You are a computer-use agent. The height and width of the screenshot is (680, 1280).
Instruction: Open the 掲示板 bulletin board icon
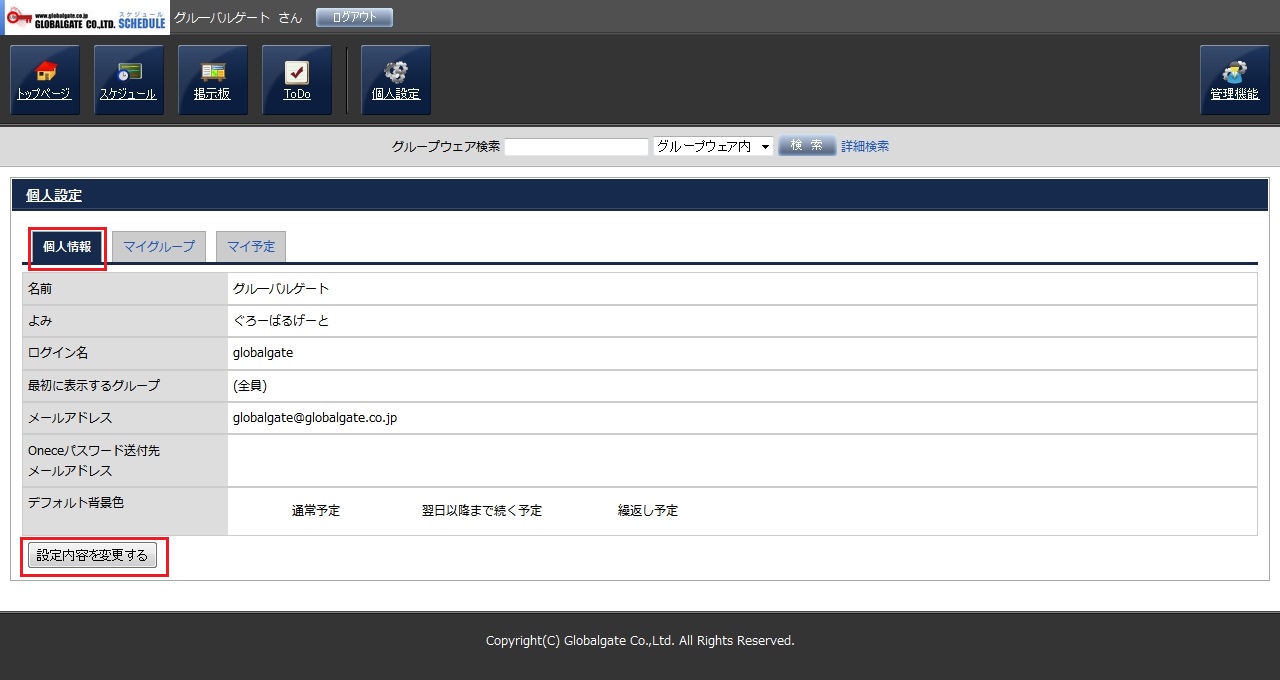212,80
